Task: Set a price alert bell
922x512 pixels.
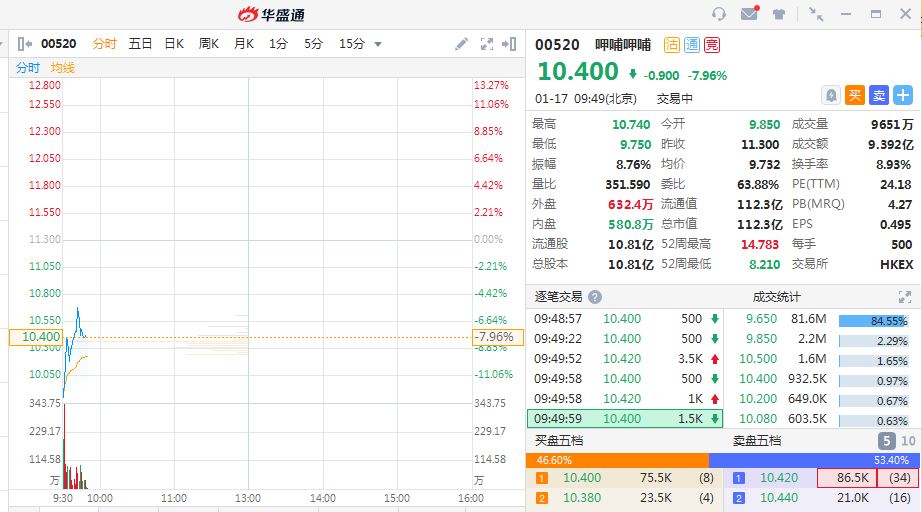Action: tap(831, 95)
